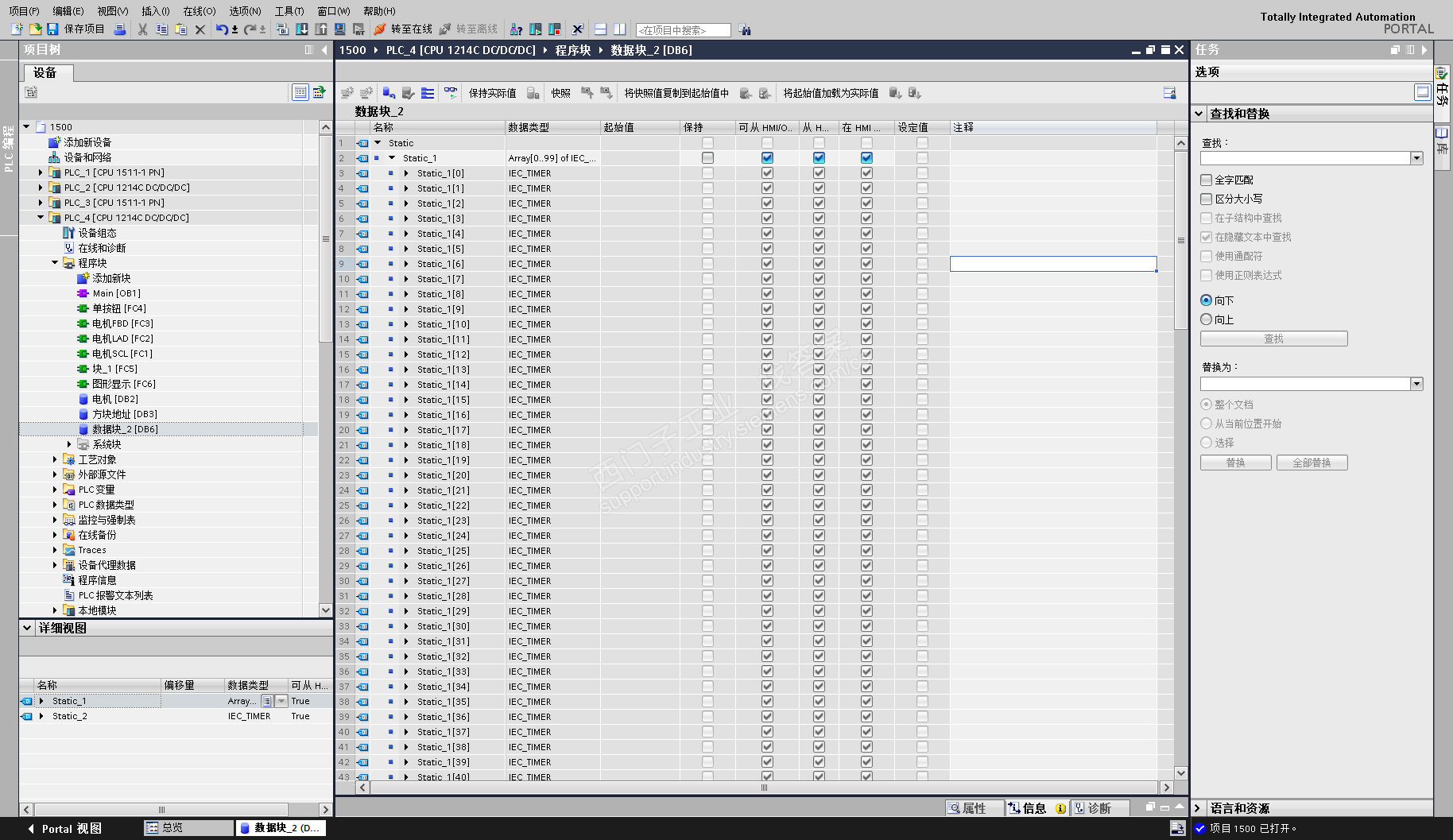Click the stop CPU icon
This screenshot has height=840, width=1453.
point(555,29)
